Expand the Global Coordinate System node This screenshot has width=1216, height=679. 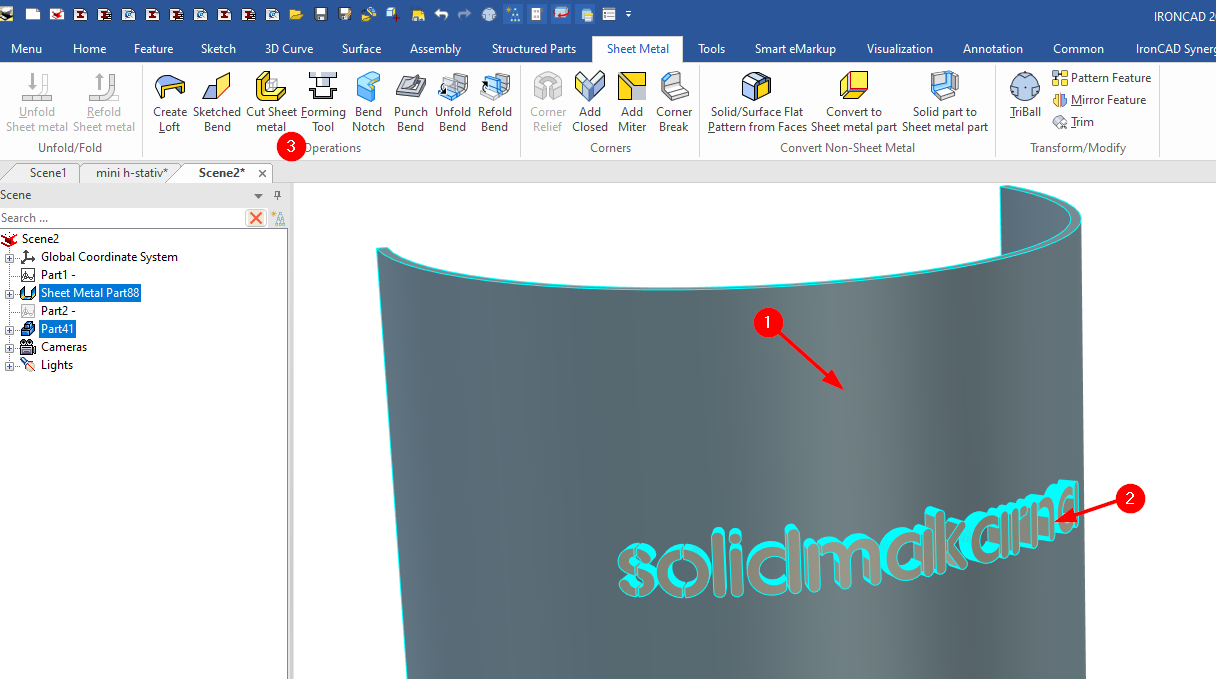(x=10, y=258)
